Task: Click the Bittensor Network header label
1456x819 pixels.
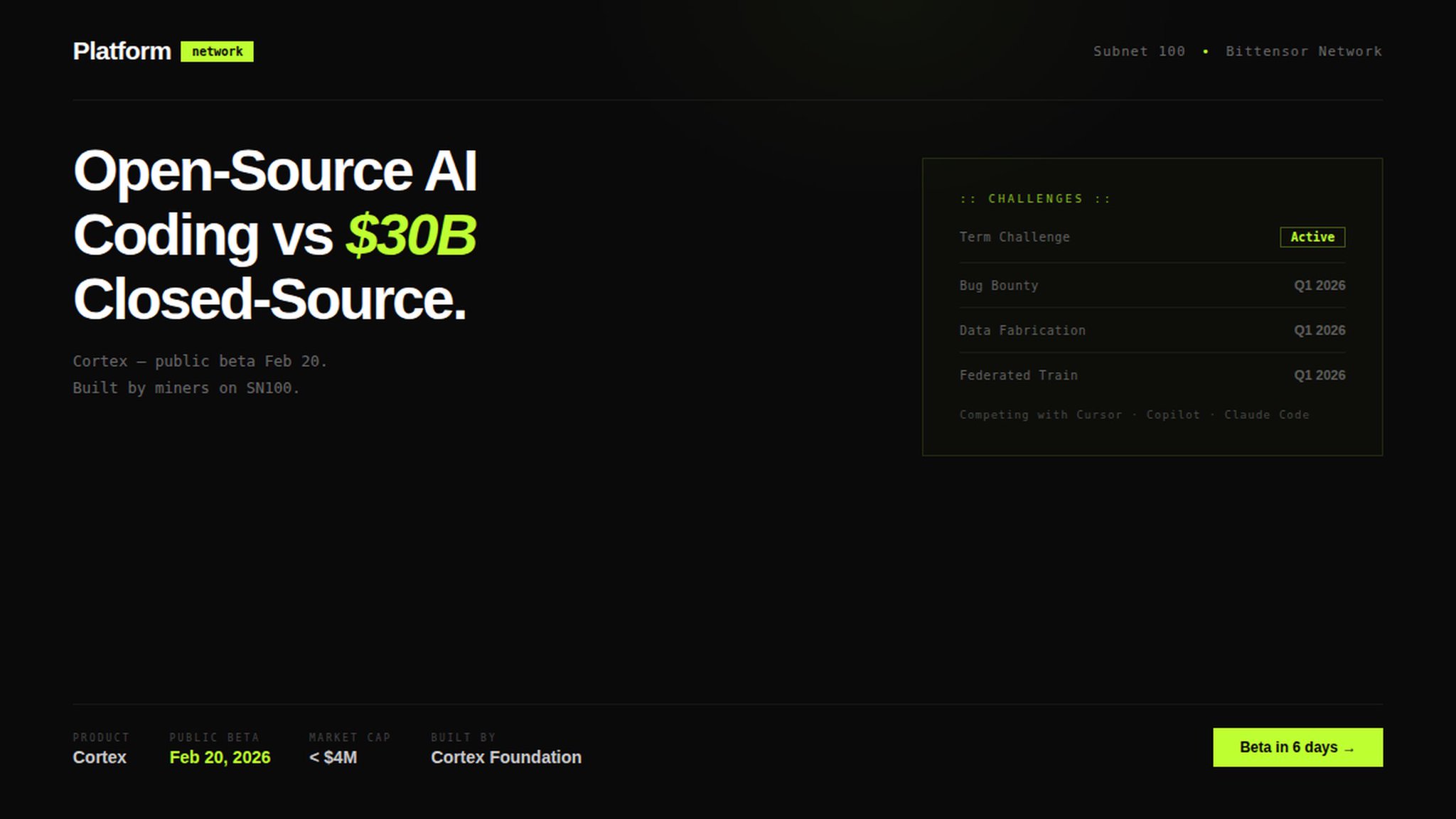Action: [1303, 51]
